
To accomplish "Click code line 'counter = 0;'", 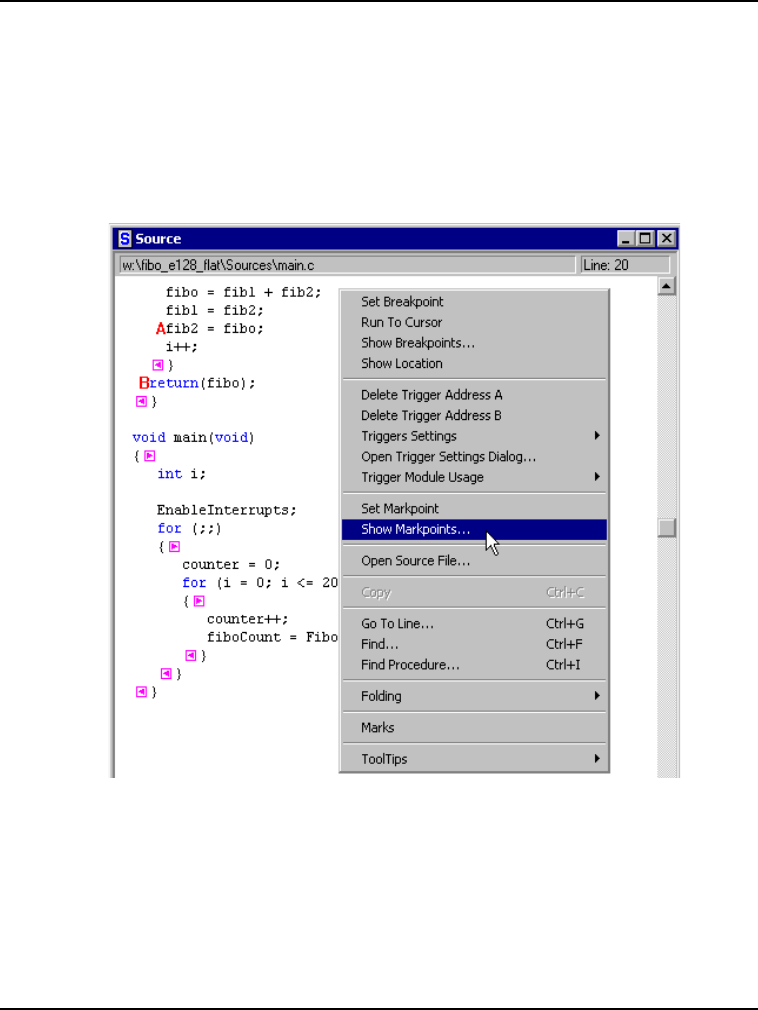I will [231, 565].
